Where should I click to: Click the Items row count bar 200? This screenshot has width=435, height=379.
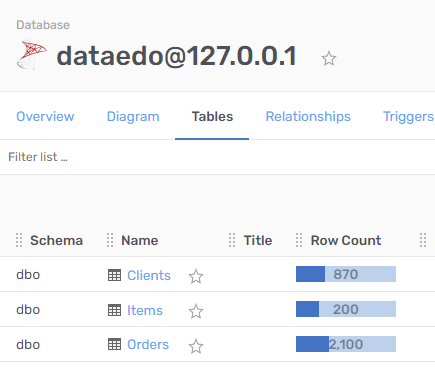pos(346,309)
